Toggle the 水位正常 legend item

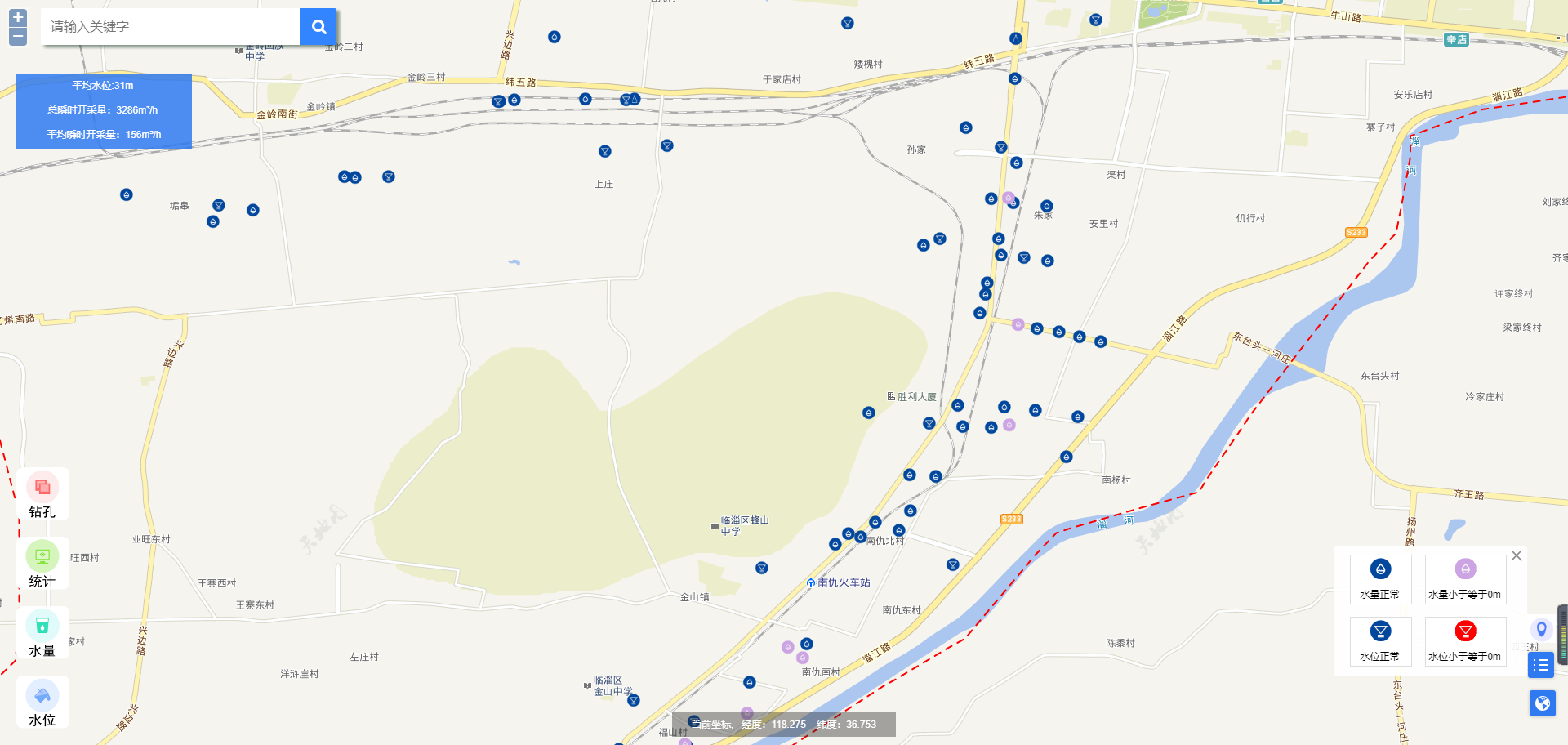coord(1380,640)
